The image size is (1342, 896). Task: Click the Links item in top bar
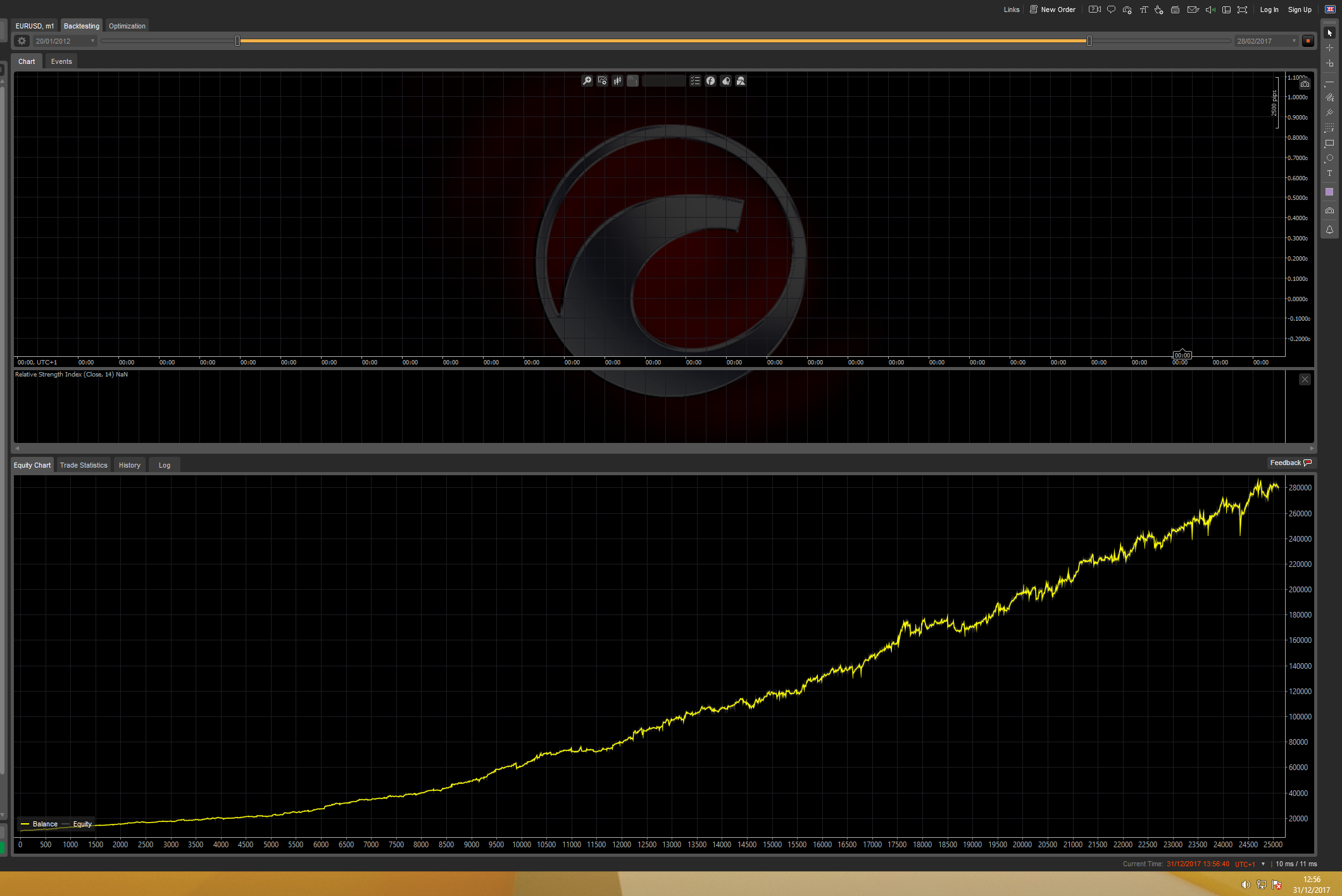click(x=1011, y=9)
